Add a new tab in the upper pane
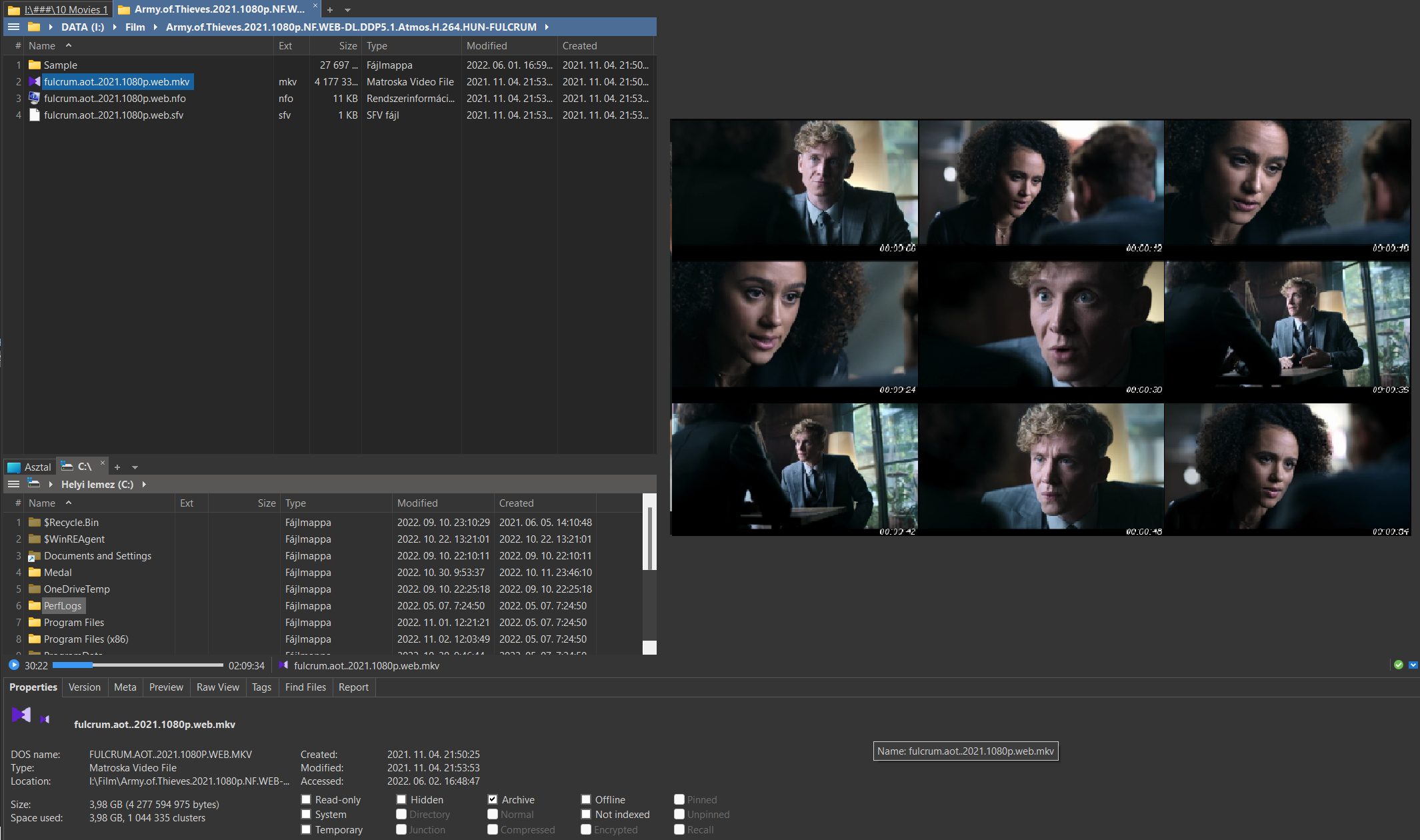1420x840 pixels. pyautogui.click(x=330, y=10)
